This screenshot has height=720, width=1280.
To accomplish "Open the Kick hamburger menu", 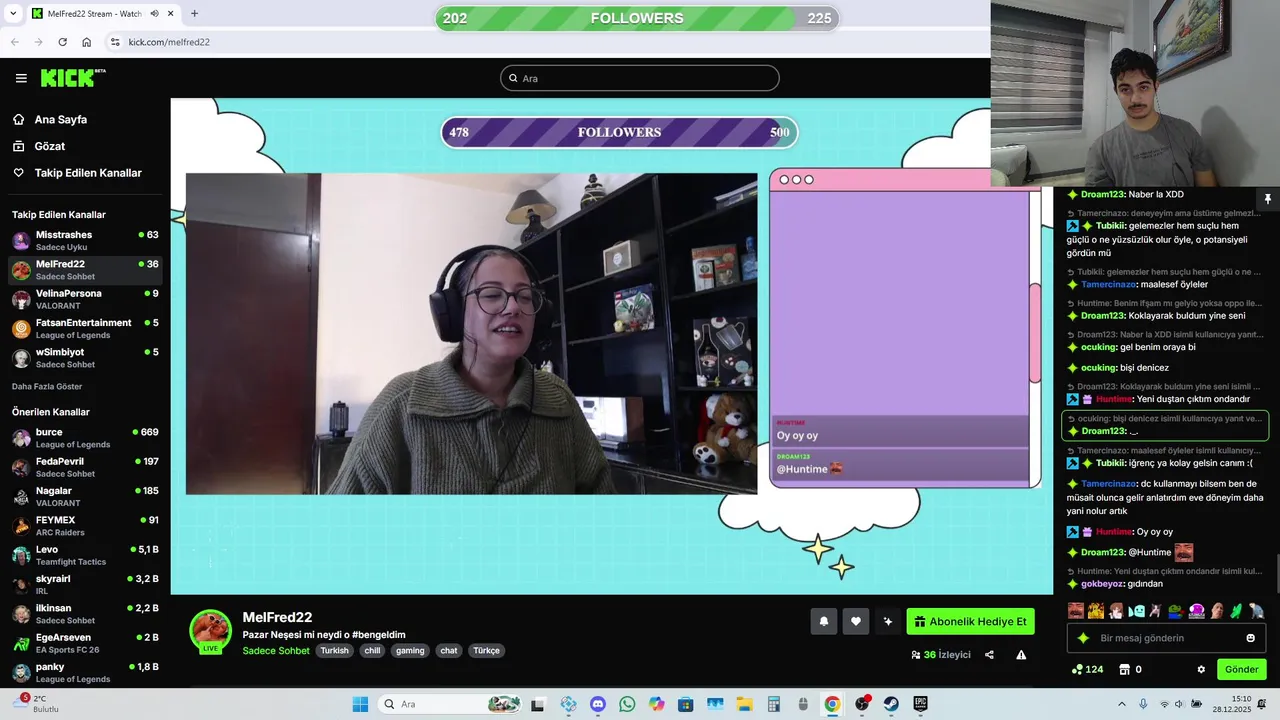I will pos(21,78).
